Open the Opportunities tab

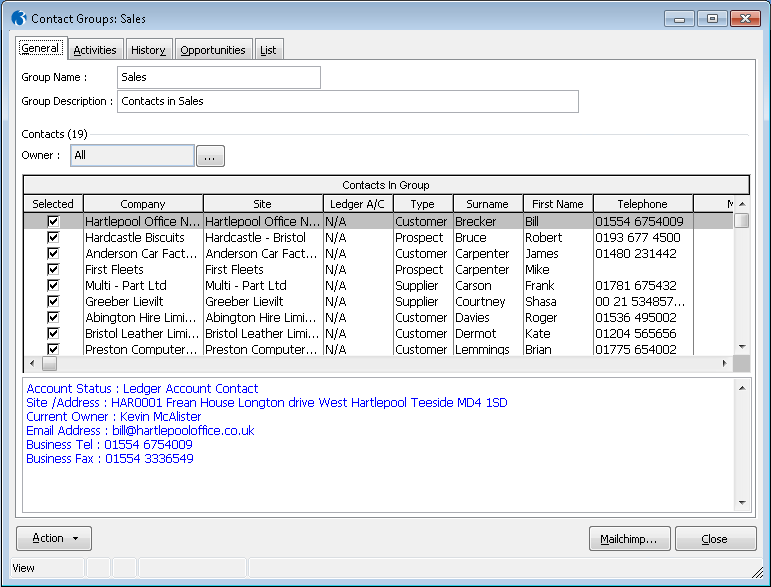[213, 50]
